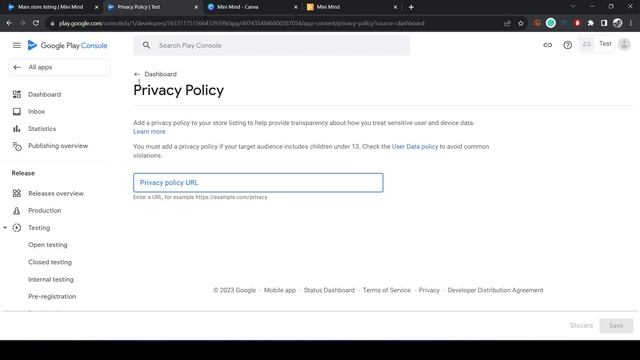Open the hamburger navigation menu
The height and width of the screenshot is (360, 640).
click(16, 45)
